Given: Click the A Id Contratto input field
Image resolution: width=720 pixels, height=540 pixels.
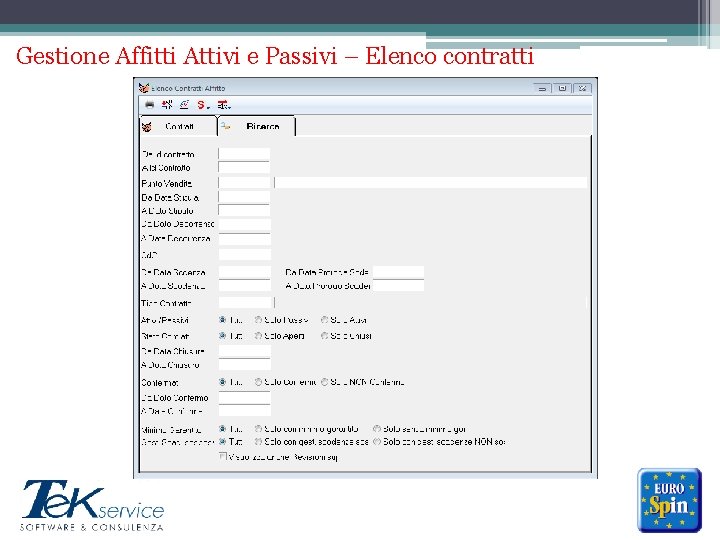Looking at the screenshot, I should point(244,167).
